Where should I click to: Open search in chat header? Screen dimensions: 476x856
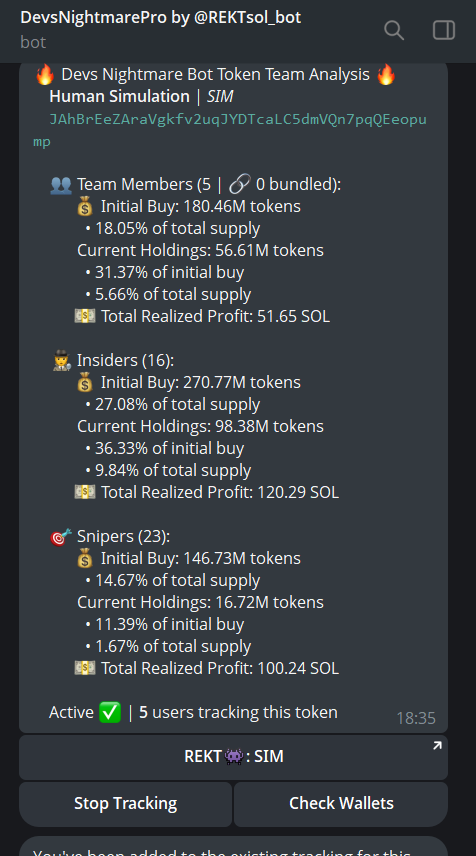pyautogui.click(x=394, y=30)
